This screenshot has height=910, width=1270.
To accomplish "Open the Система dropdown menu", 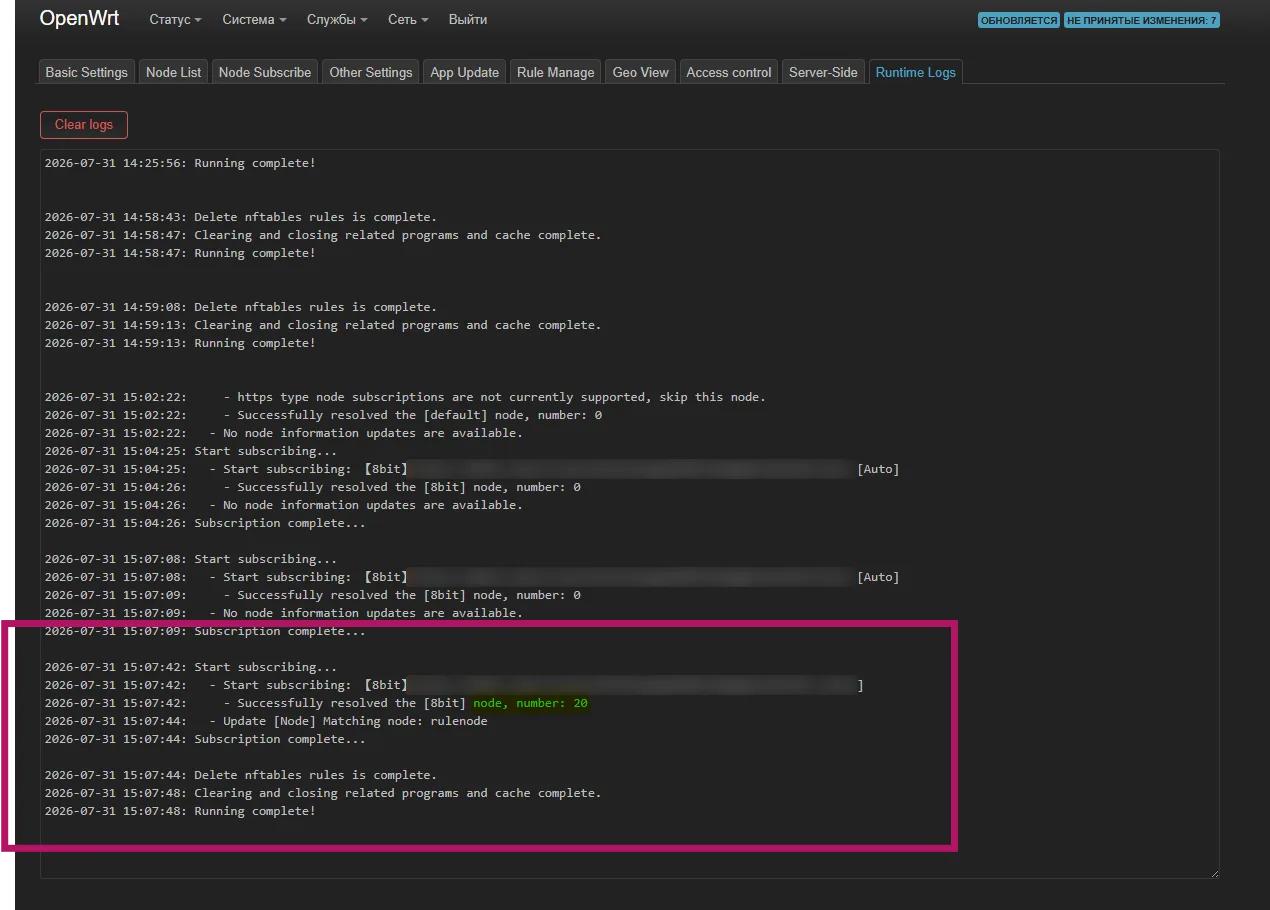I will (x=254, y=20).
